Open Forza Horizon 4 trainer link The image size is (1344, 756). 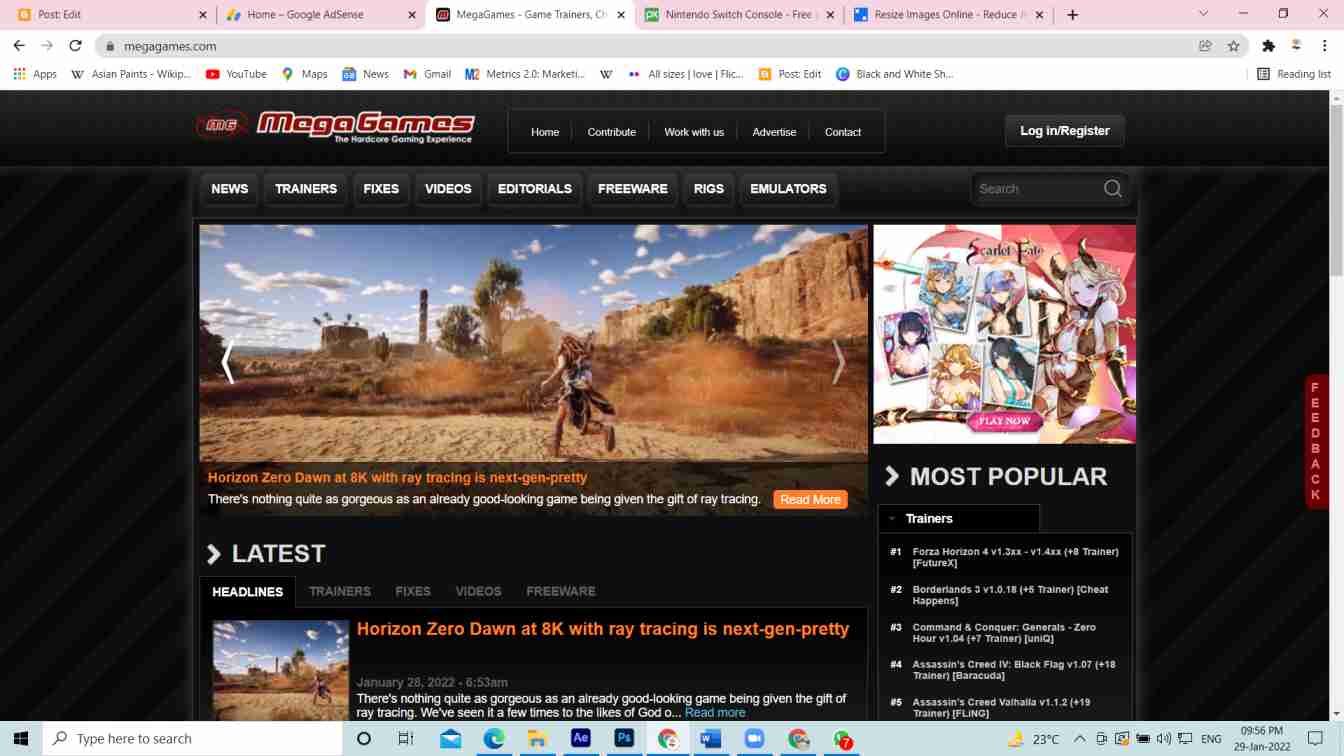pos(1015,557)
